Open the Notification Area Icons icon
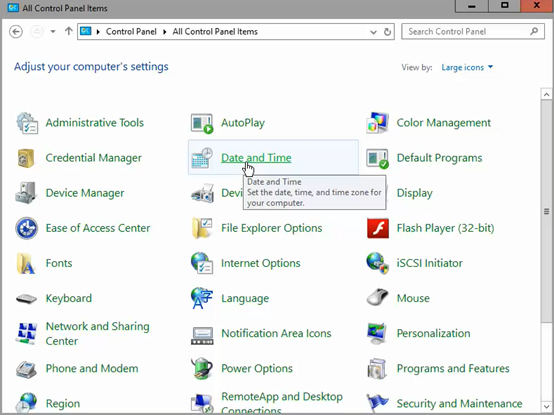Screen dimensions: 554x415 pyautogui.click(x=202, y=336)
